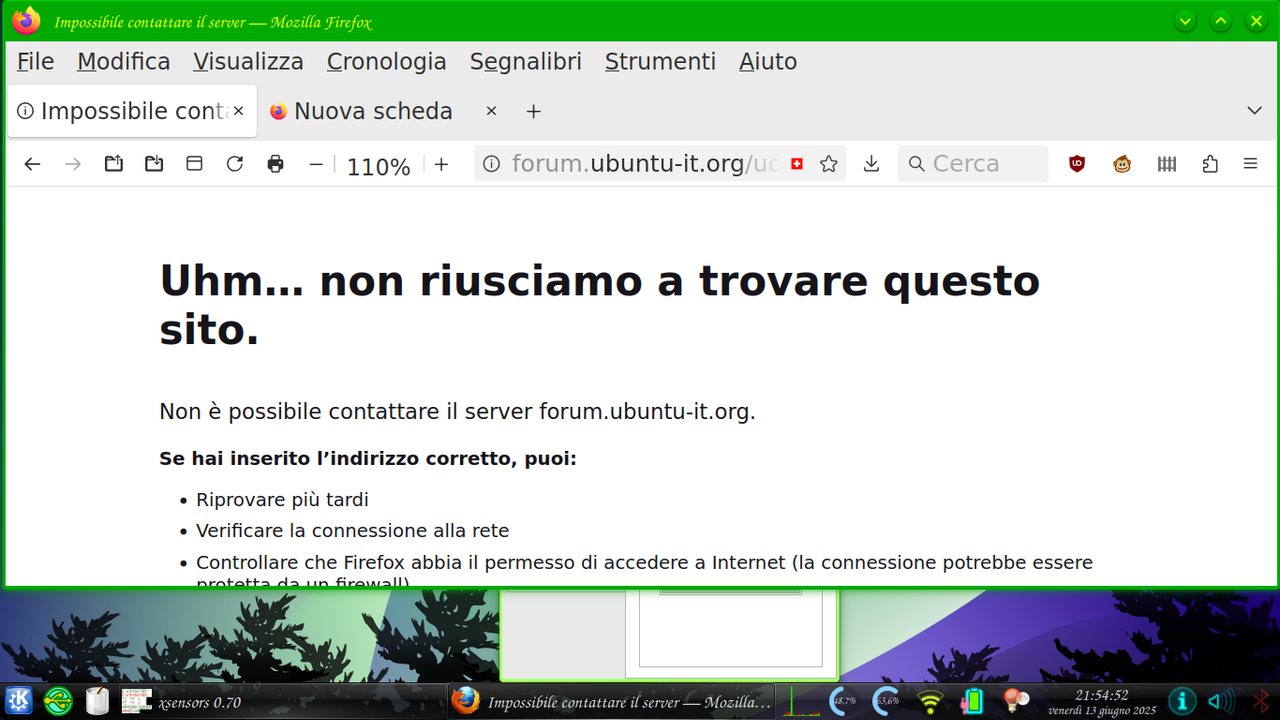
Task: Click the 63,6% circular usage monitor
Action: coord(886,701)
